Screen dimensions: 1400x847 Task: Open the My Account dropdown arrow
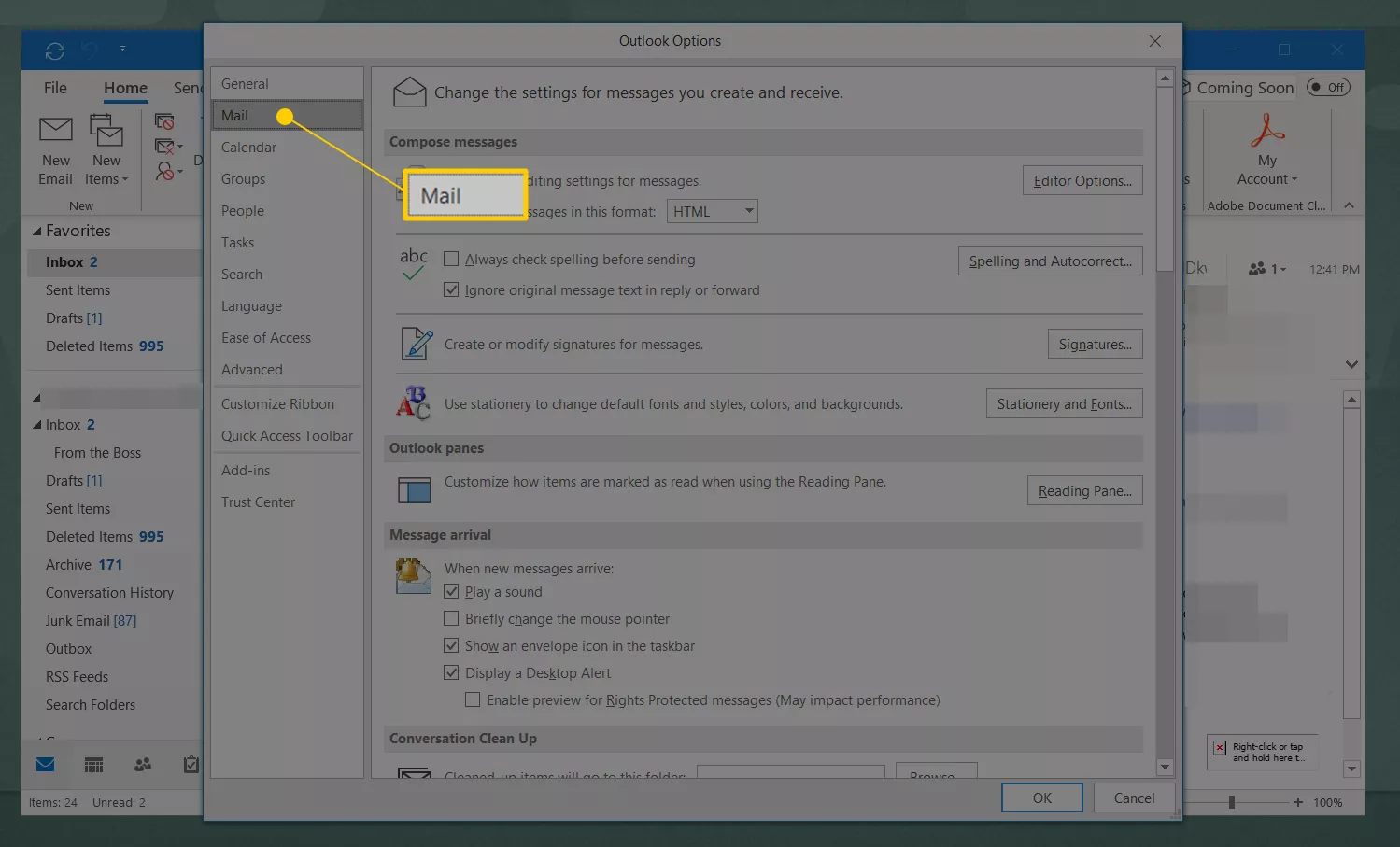click(x=1294, y=180)
